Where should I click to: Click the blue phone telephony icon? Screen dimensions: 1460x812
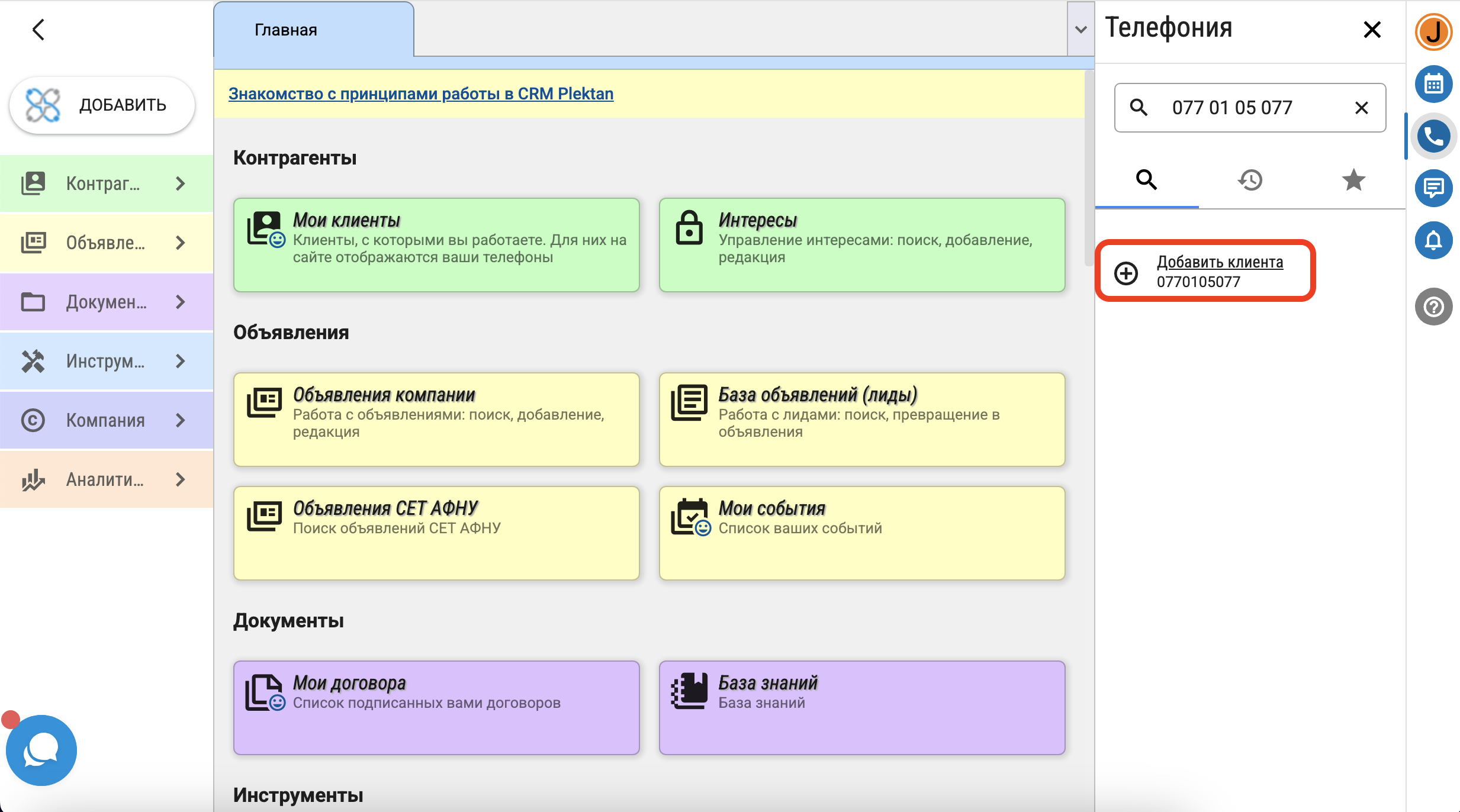coord(1433,137)
